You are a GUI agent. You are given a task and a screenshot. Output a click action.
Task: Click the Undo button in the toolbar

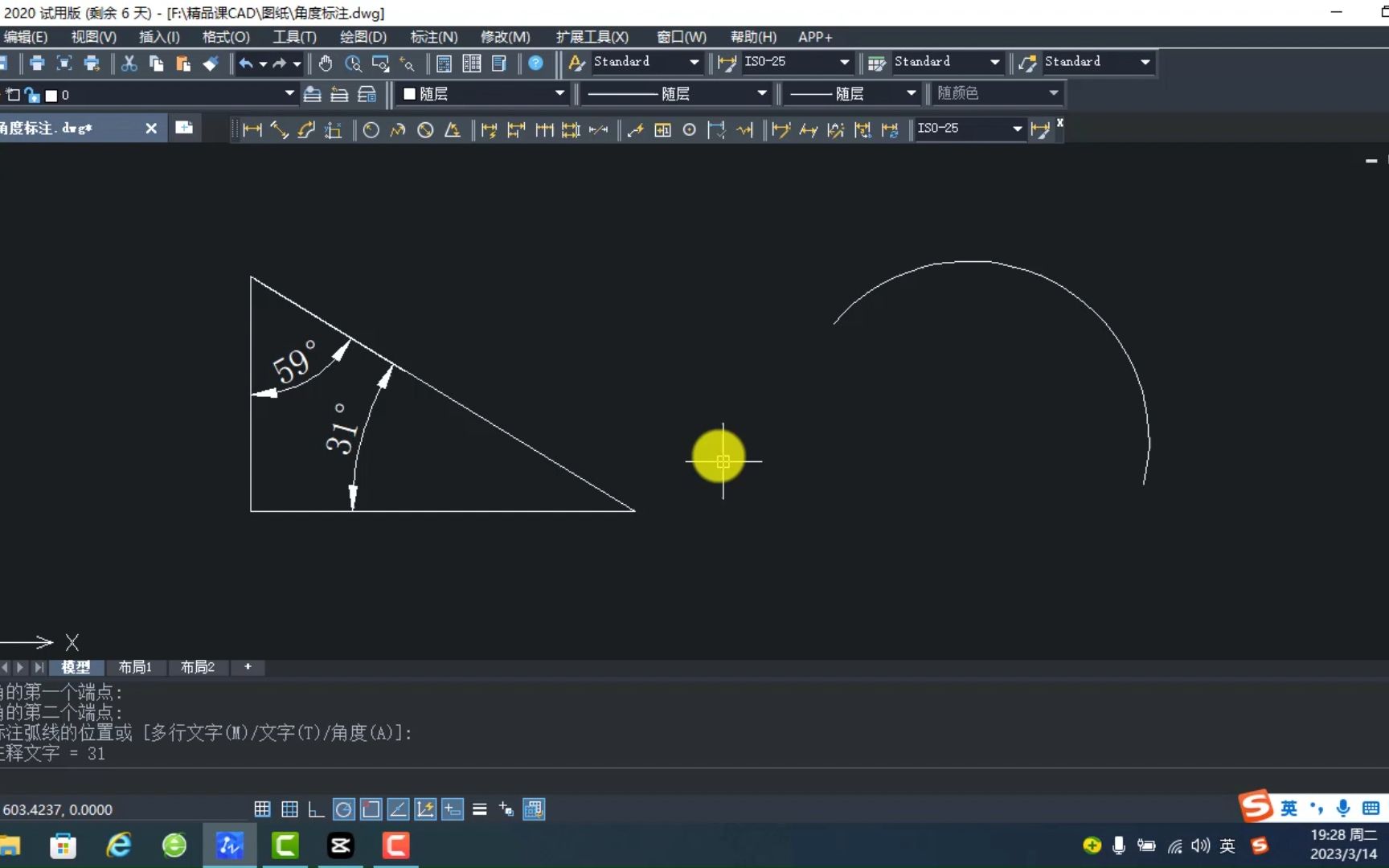247,63
